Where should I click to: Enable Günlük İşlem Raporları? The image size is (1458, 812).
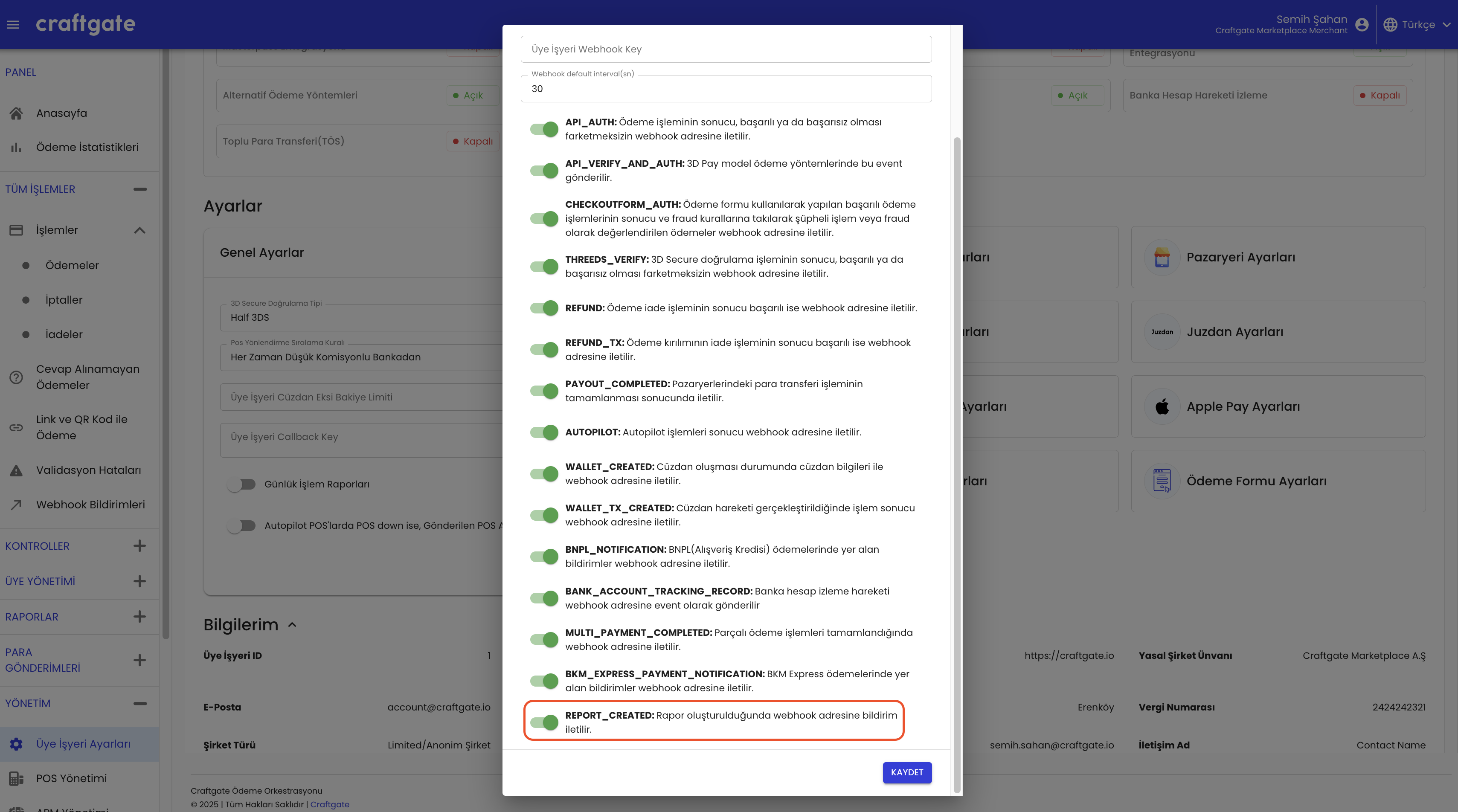[242, 484]
